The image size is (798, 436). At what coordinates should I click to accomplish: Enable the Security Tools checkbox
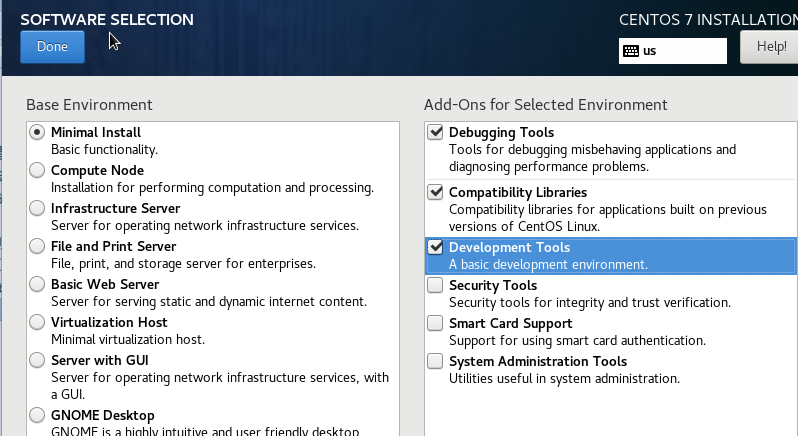coord(435,285)
